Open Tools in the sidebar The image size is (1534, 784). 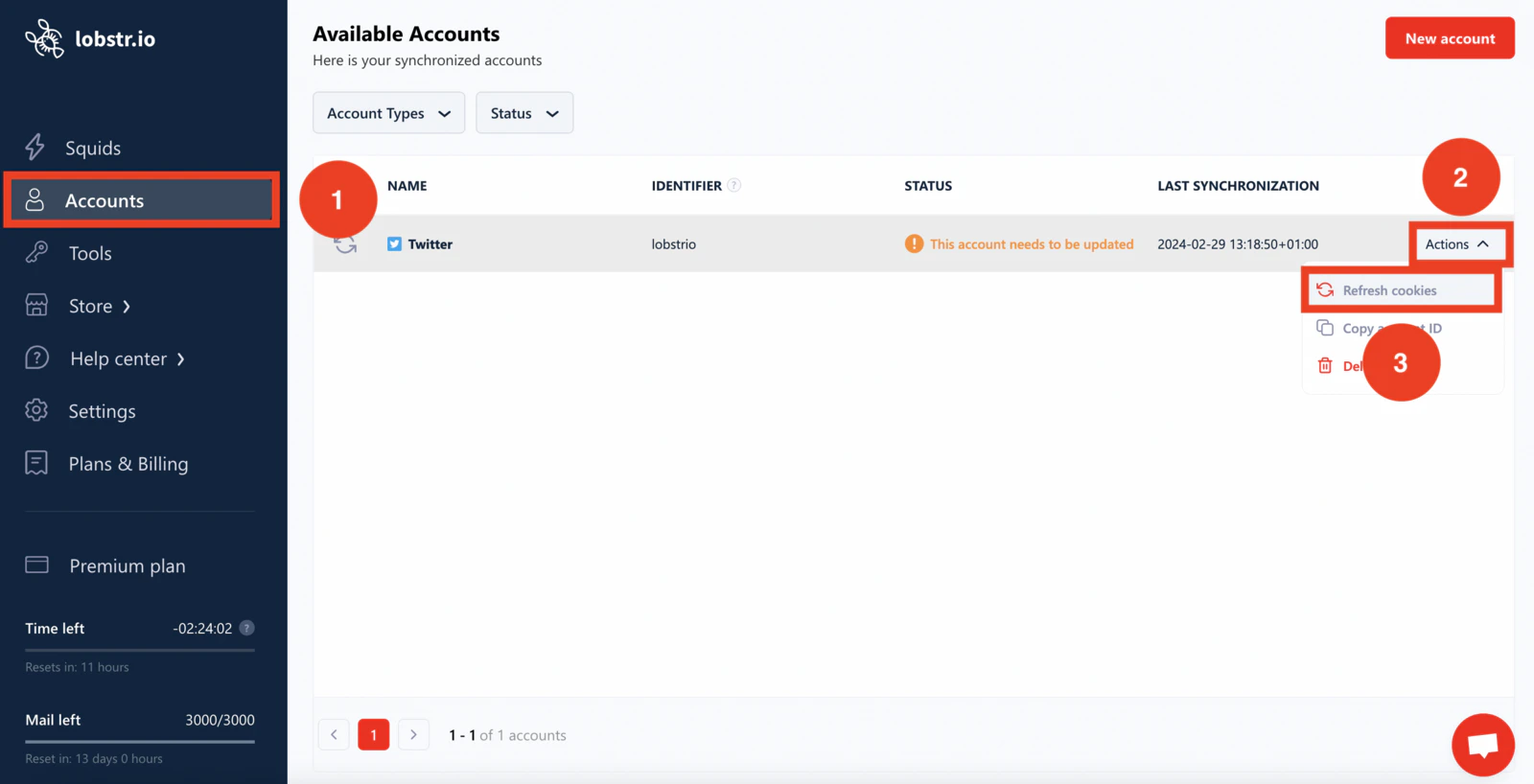[90, 253]
